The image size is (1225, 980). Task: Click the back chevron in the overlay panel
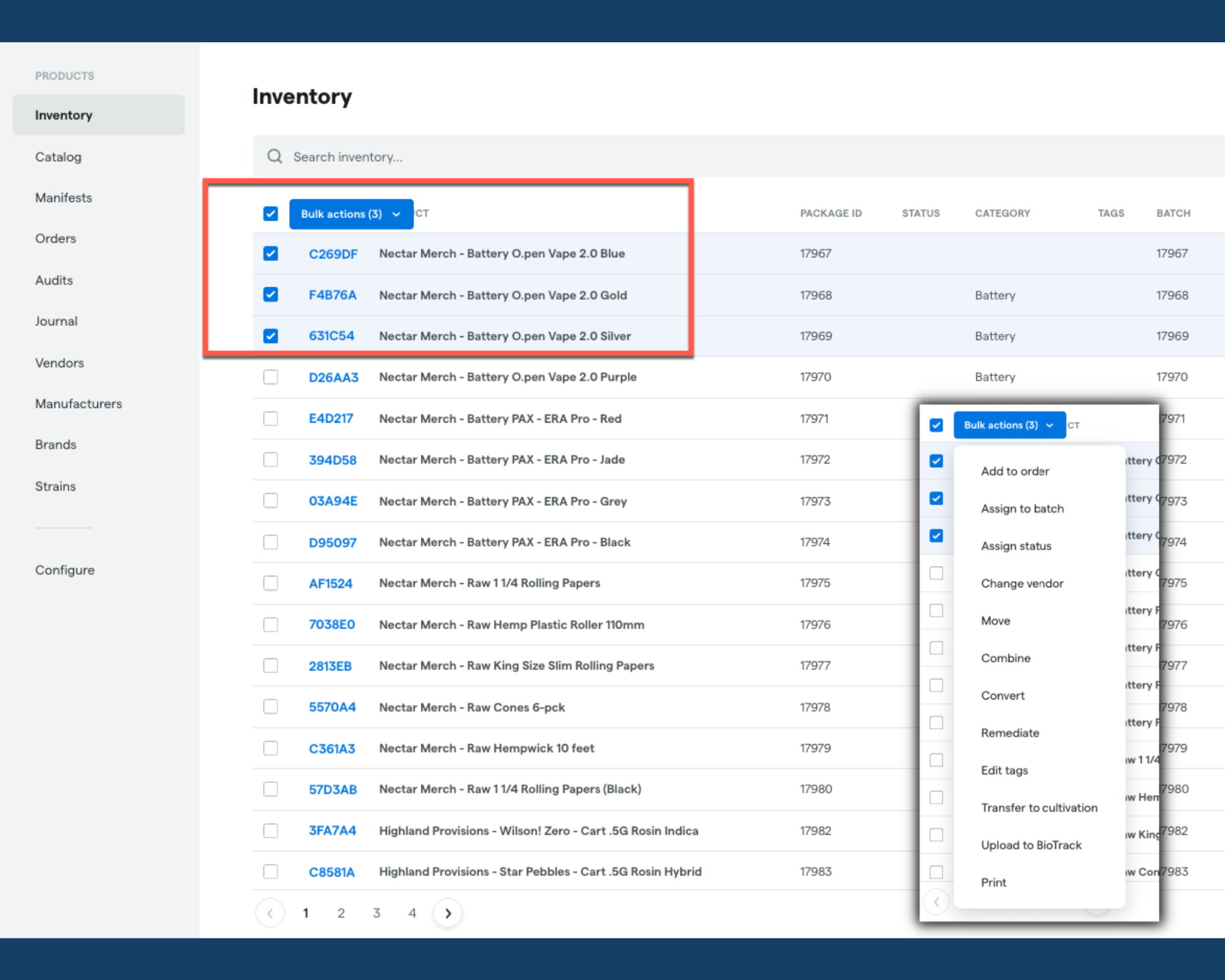(936, 902)
